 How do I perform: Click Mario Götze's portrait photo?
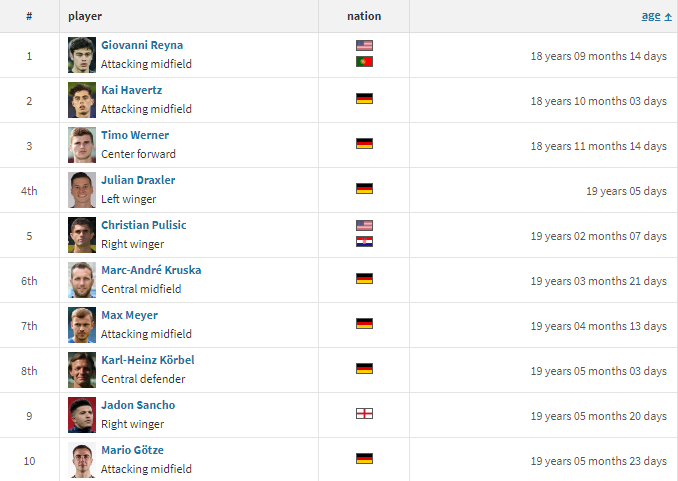click(x=82, y=460)
